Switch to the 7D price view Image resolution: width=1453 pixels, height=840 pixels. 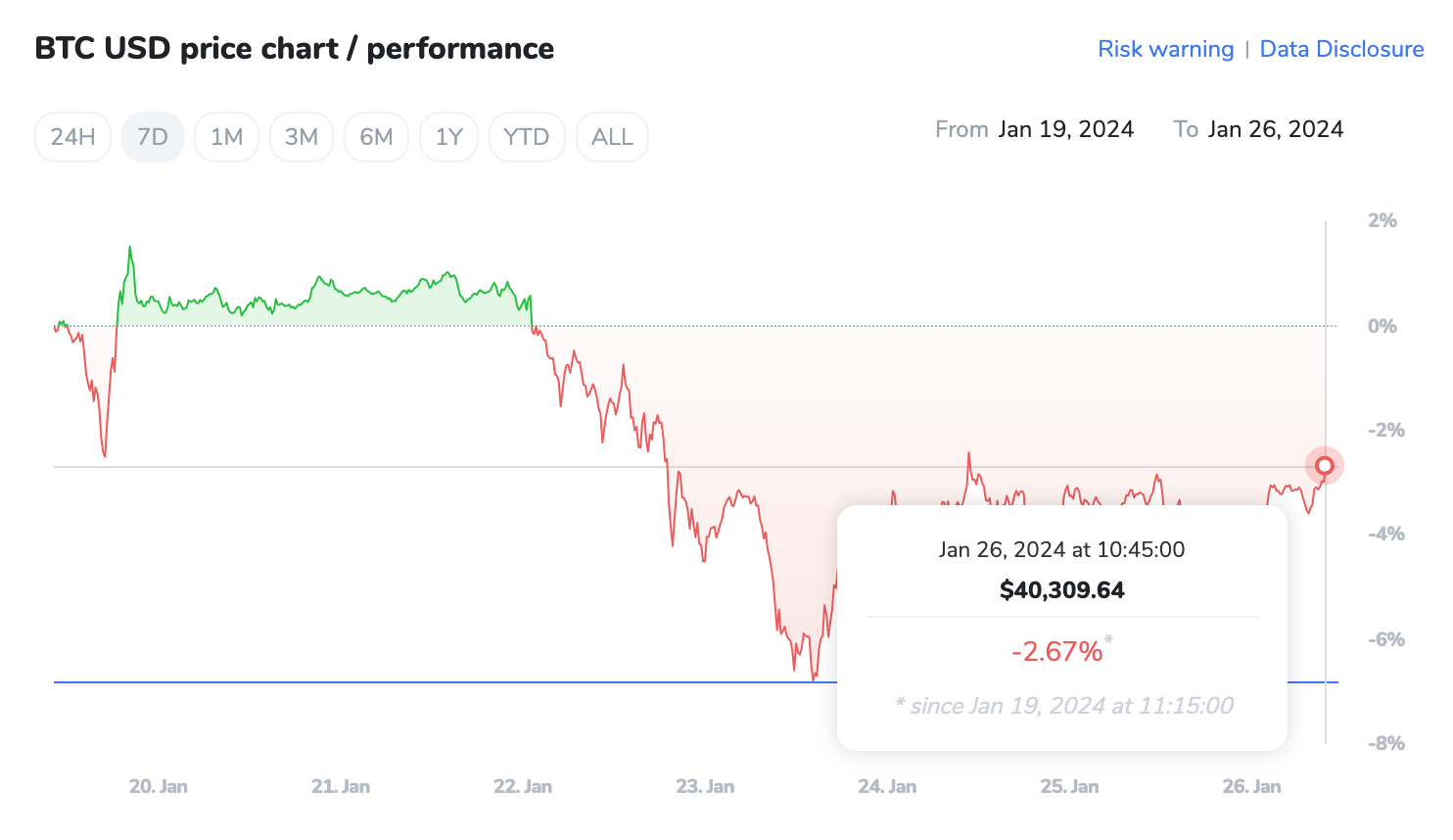click(x=153, y=137)
